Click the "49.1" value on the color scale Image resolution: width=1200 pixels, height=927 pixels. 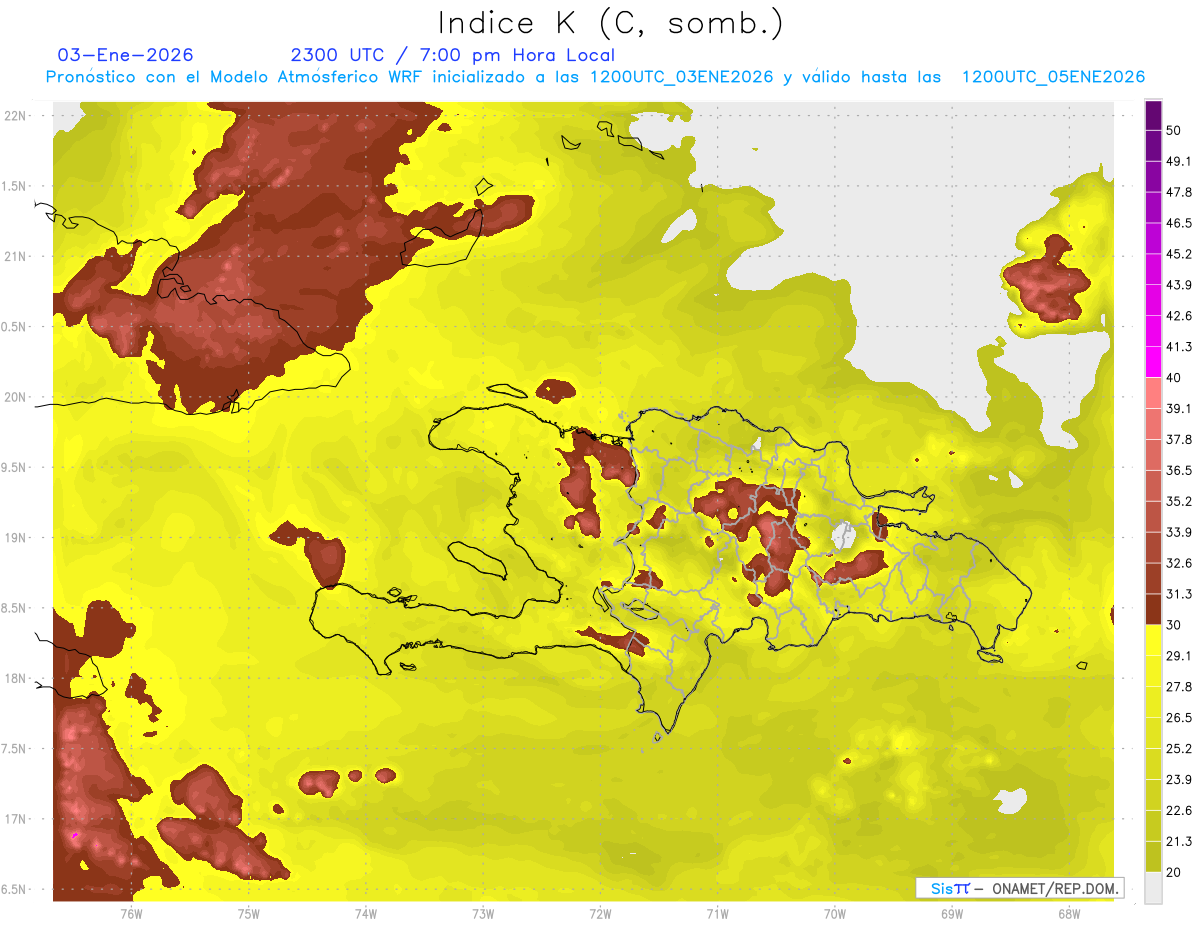[1179, 161]
